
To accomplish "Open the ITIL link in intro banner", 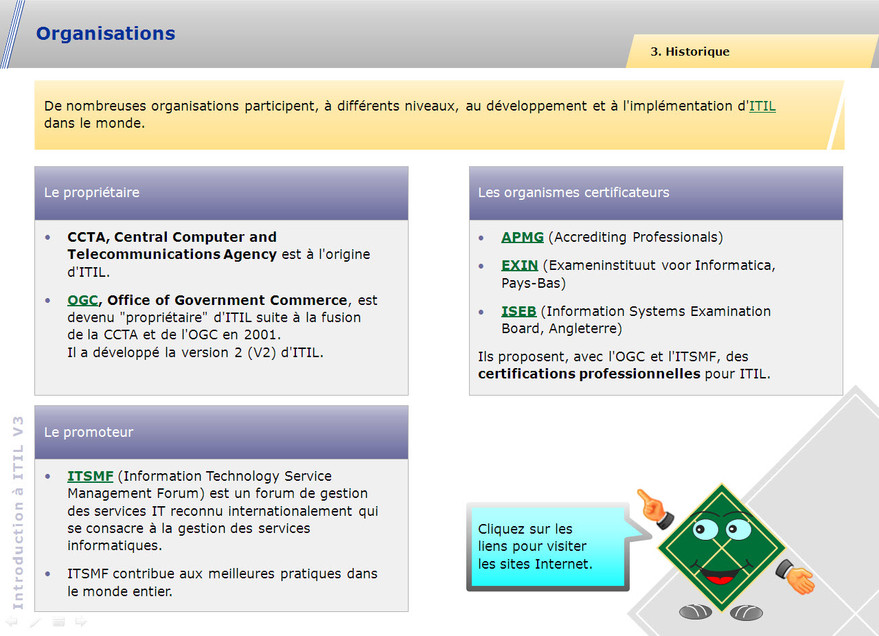I will [762, 106].
